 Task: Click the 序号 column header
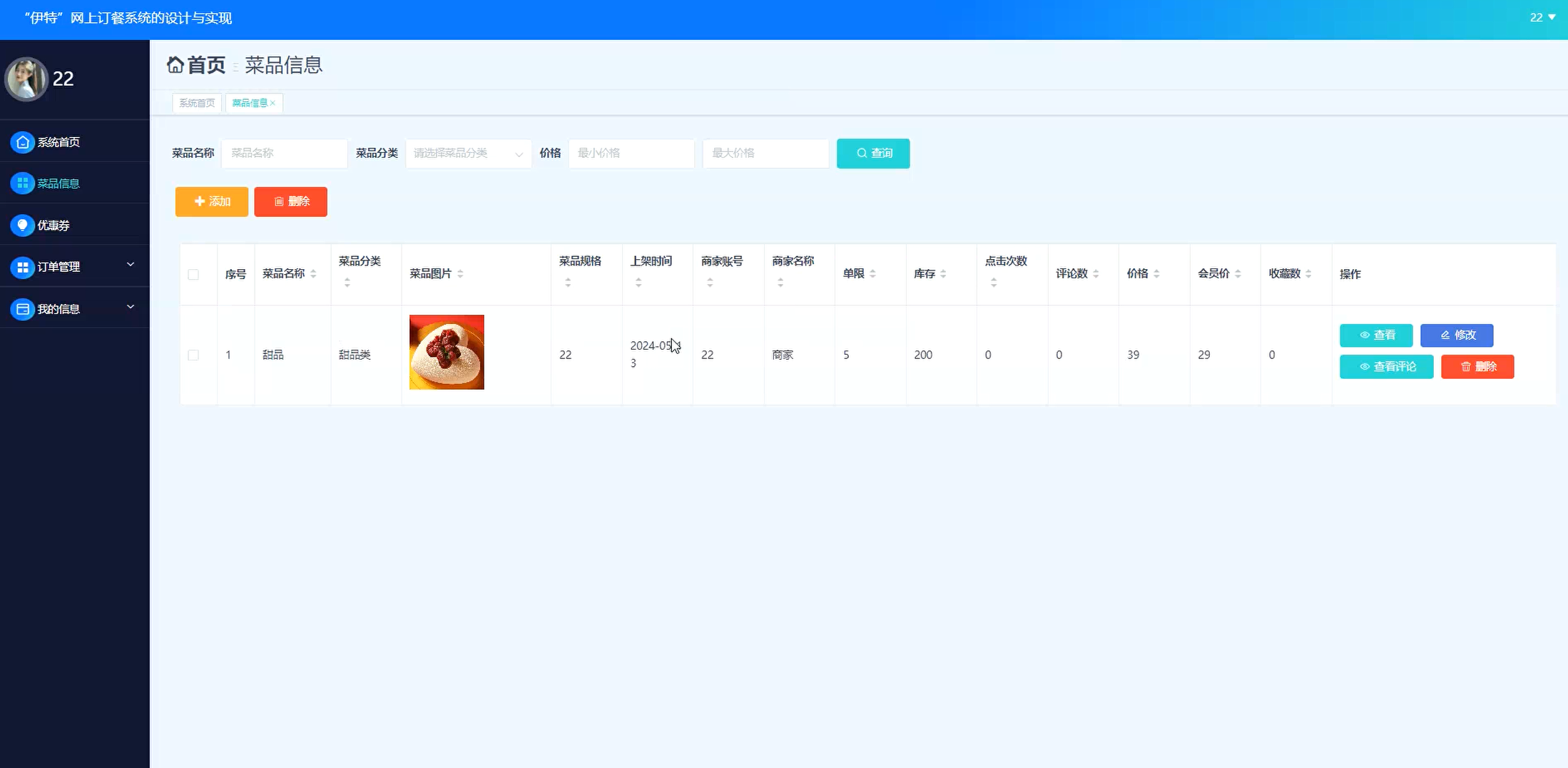pyautogui.click(x=235, y=274)
